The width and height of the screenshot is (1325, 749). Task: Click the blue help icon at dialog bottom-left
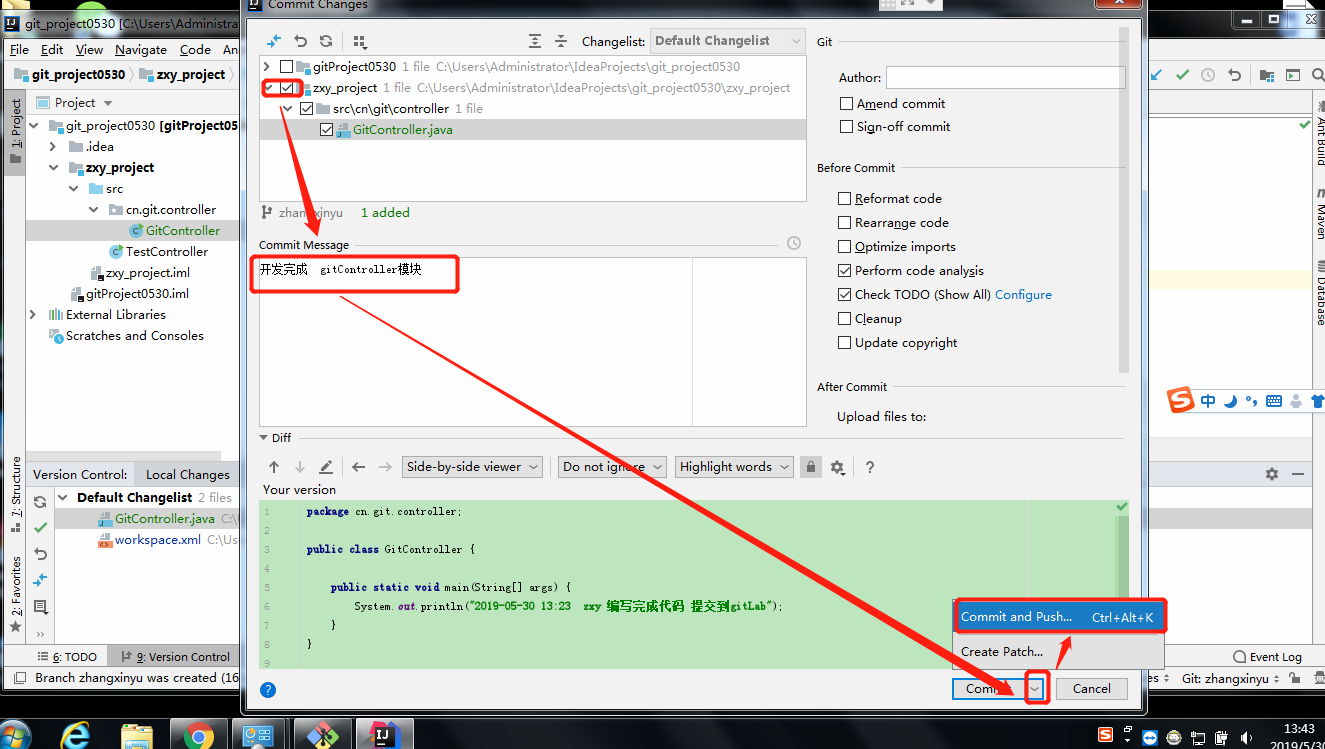tap(268, 689)
